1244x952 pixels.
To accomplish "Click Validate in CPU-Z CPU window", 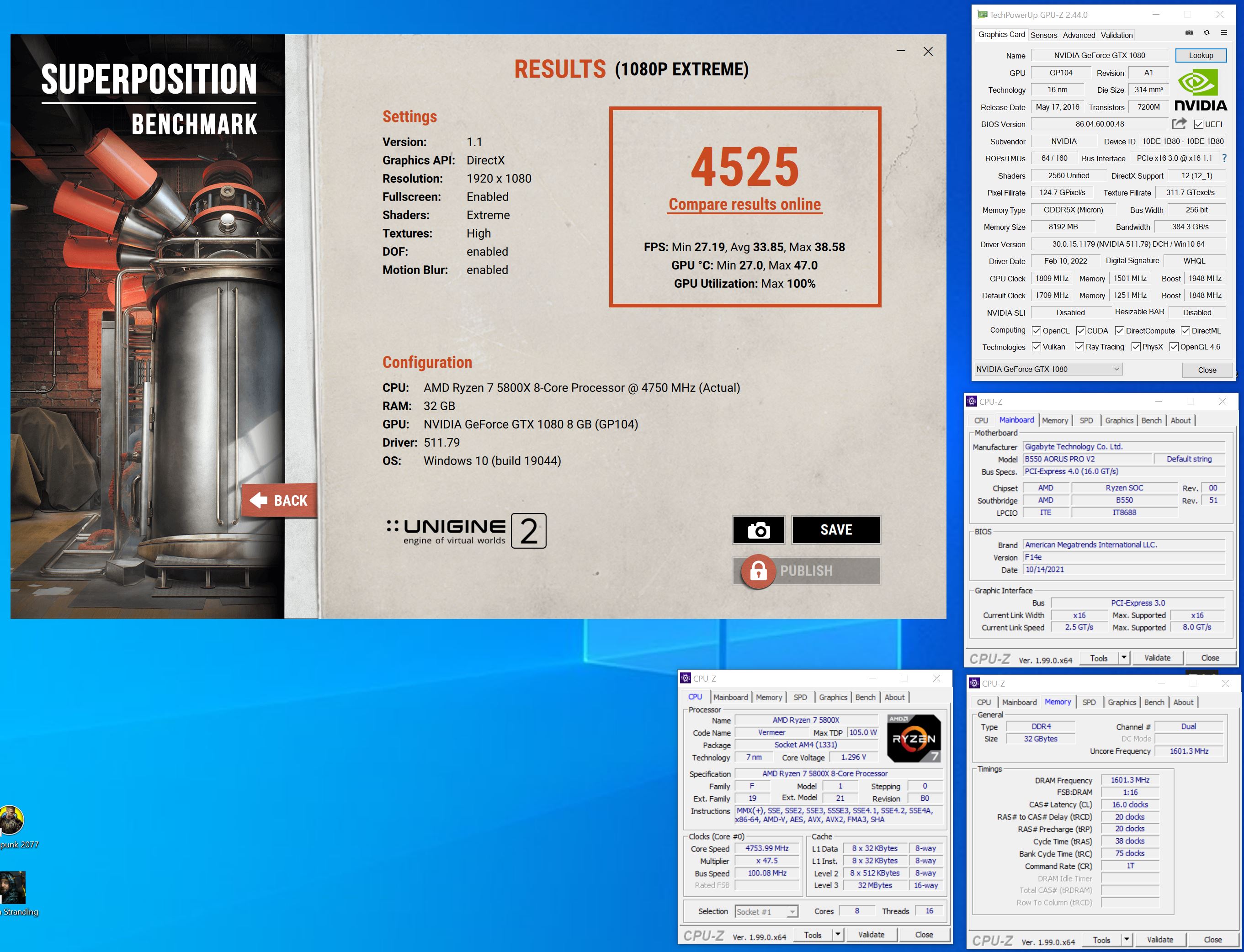I will click(x=871, y=935).
